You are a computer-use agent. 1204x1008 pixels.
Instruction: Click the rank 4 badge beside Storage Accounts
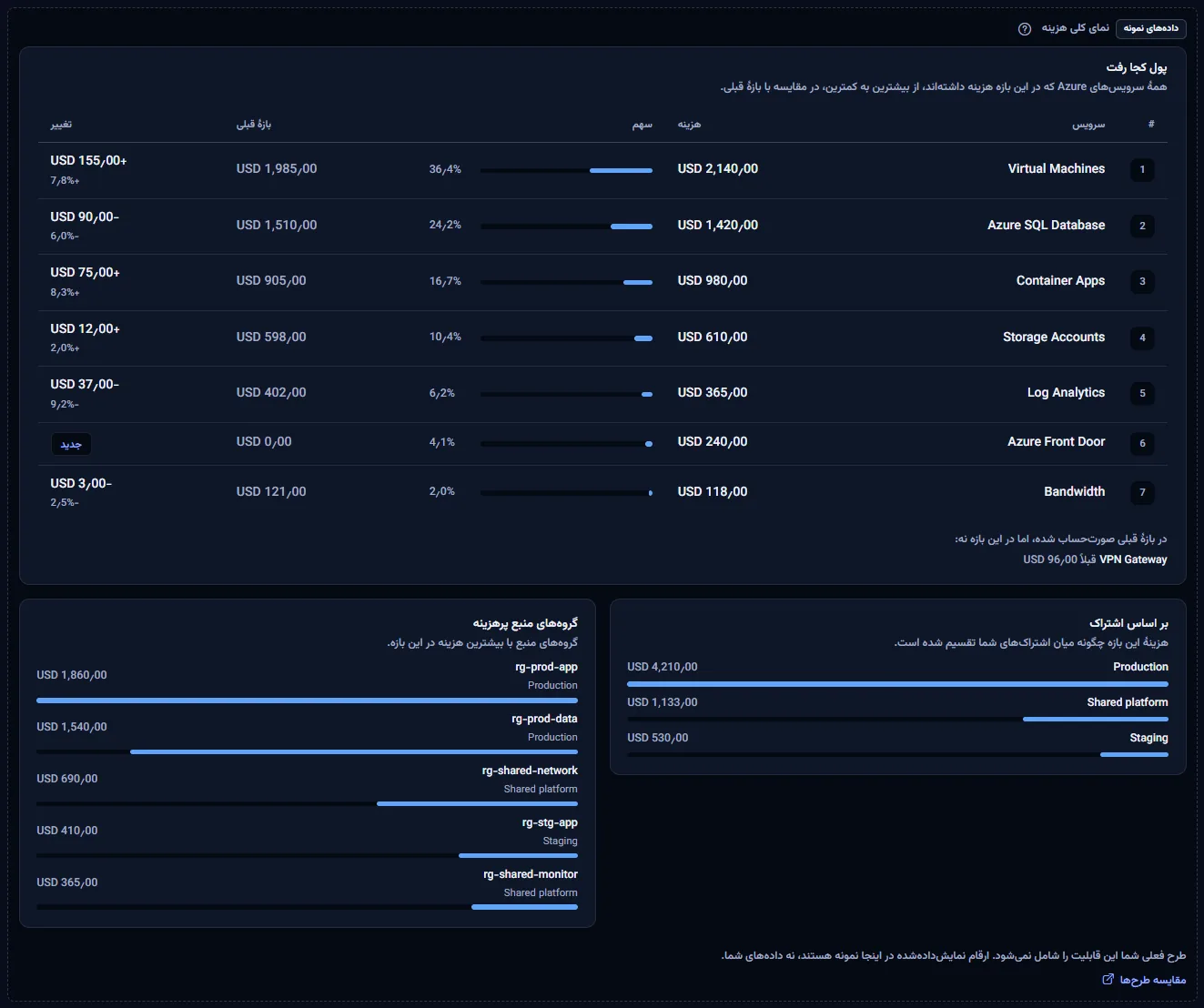[1142, 338]
